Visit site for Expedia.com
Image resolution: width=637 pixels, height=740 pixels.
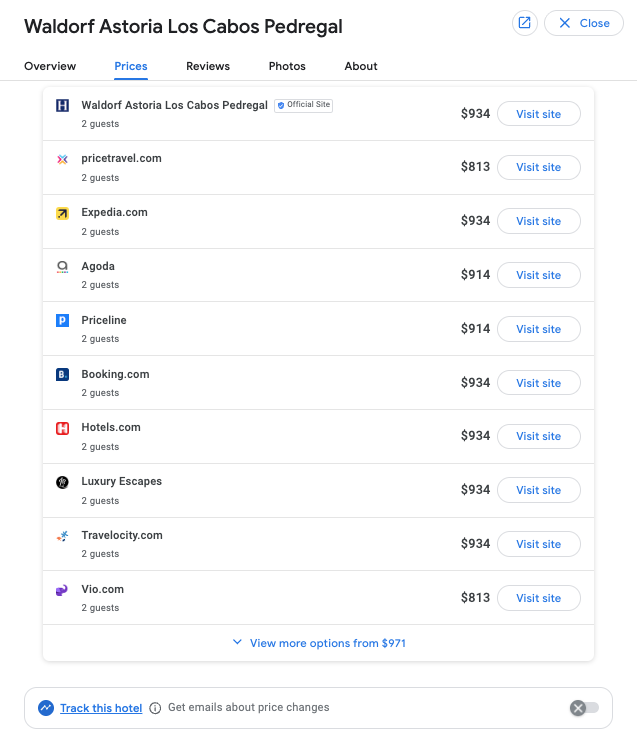(539, 221)
